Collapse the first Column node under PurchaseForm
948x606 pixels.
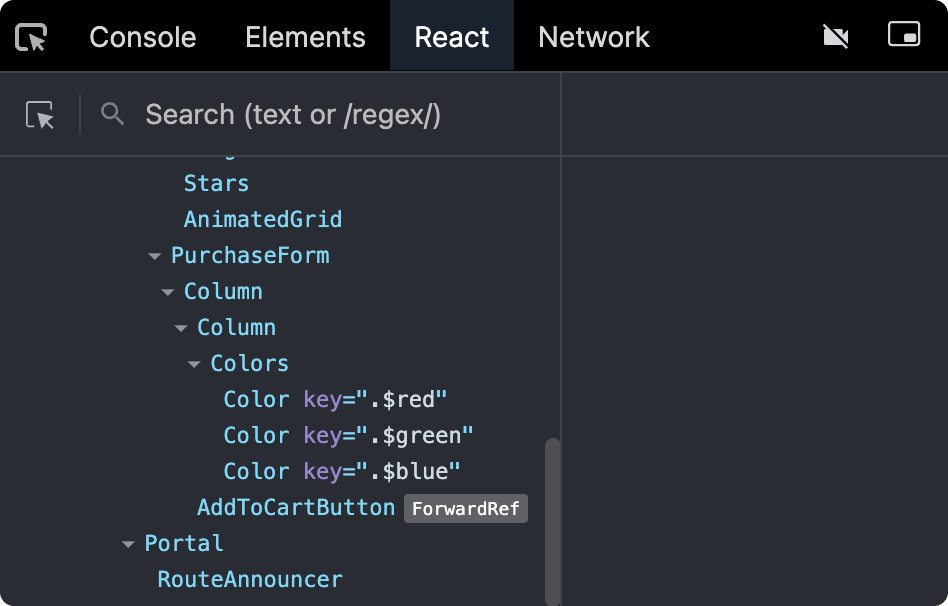pos(168,292)
